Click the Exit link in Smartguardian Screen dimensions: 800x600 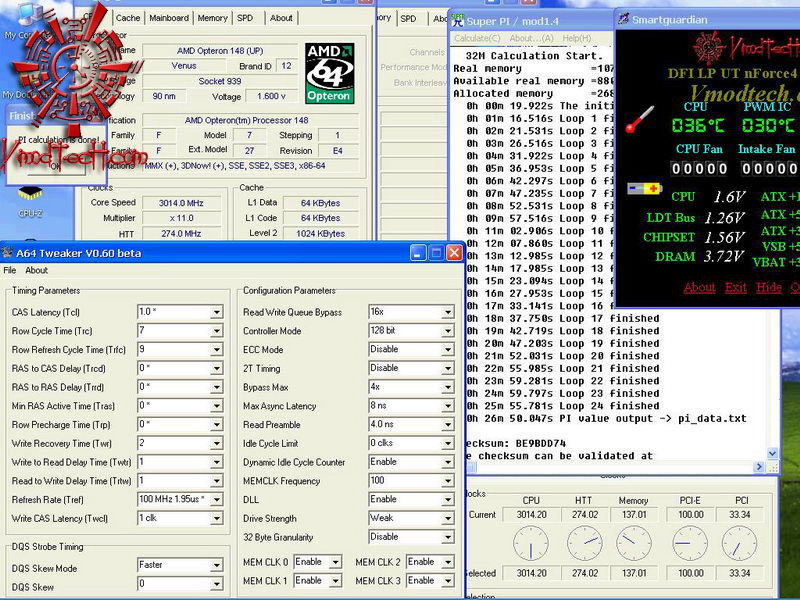736,288
